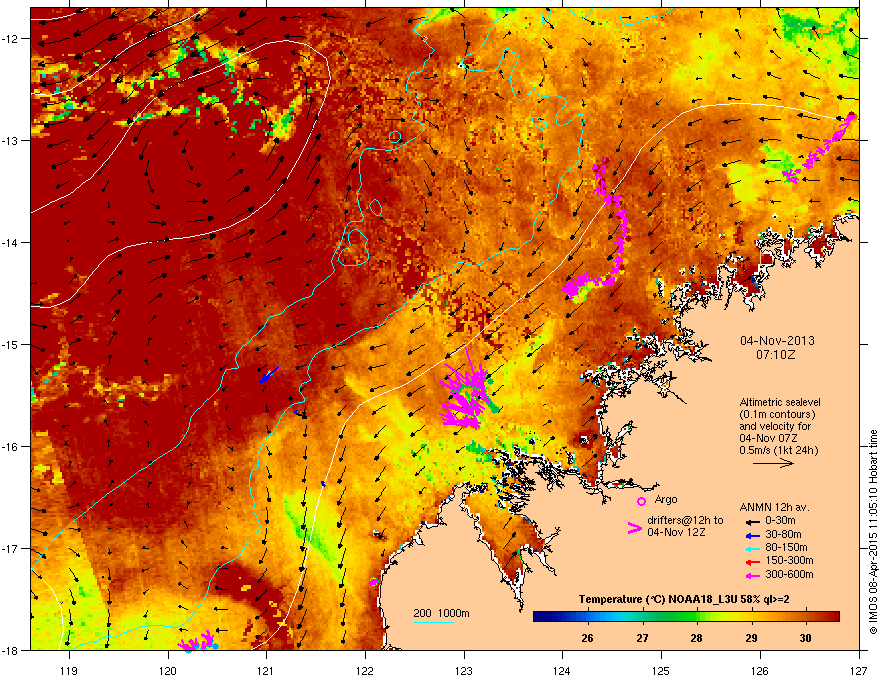Click the drifter track near the 127°E edge
Screen dimensions: 880x680
point(819,149)
